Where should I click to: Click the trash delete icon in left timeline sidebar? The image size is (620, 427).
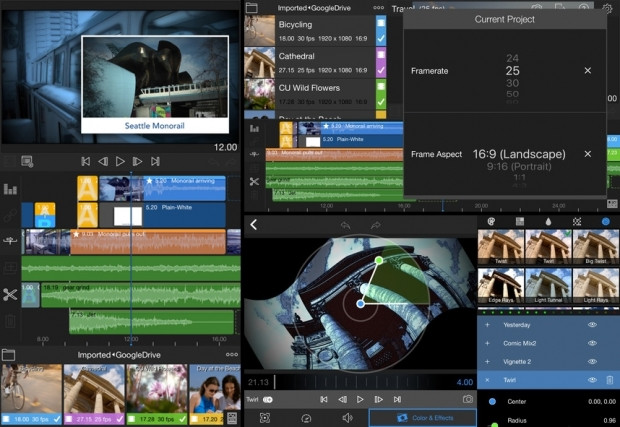click(10, 321)
